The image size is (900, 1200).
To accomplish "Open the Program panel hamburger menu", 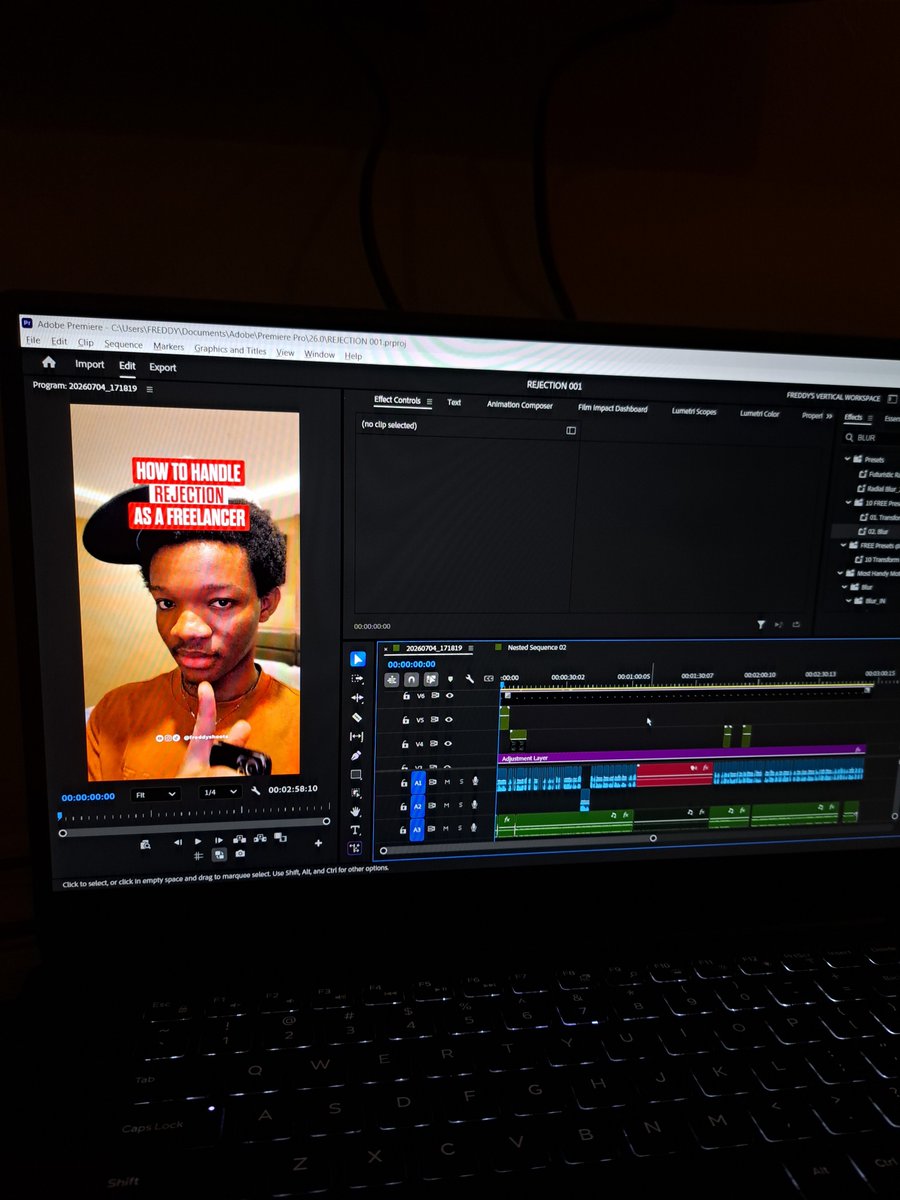I will [149, 388].
